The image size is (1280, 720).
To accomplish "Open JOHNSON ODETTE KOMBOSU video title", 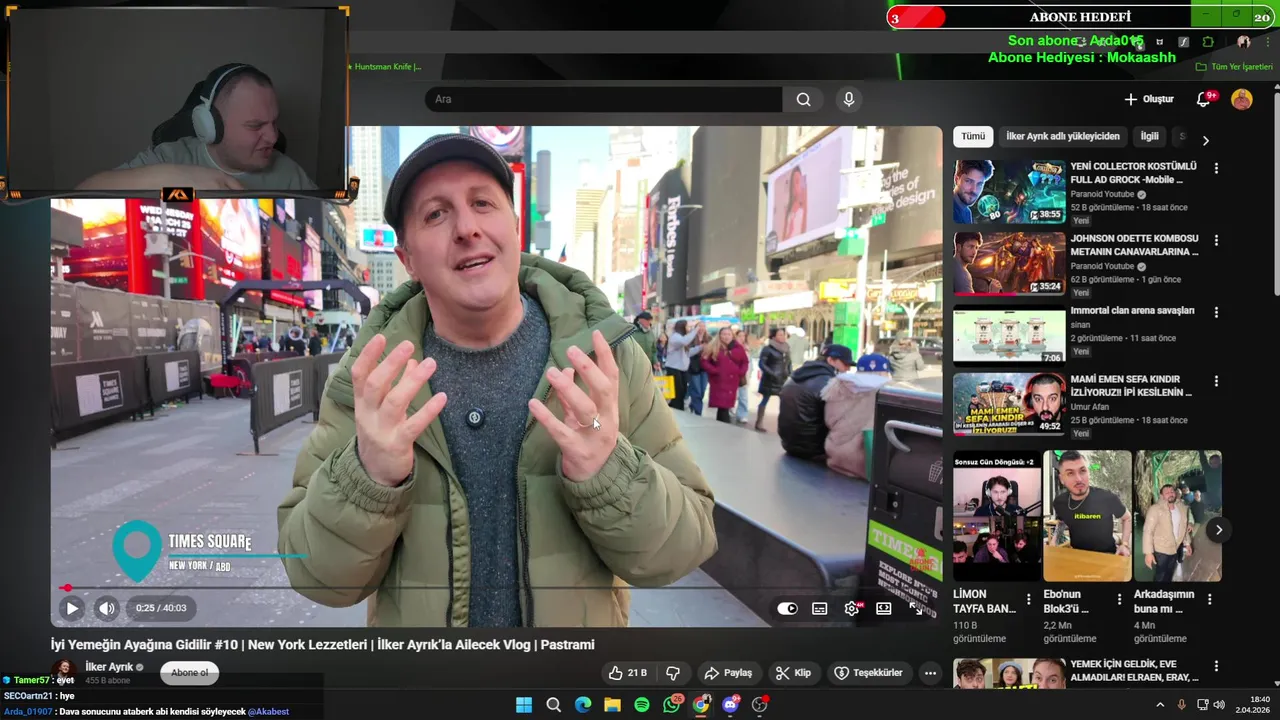I will tap(1134, 245).
